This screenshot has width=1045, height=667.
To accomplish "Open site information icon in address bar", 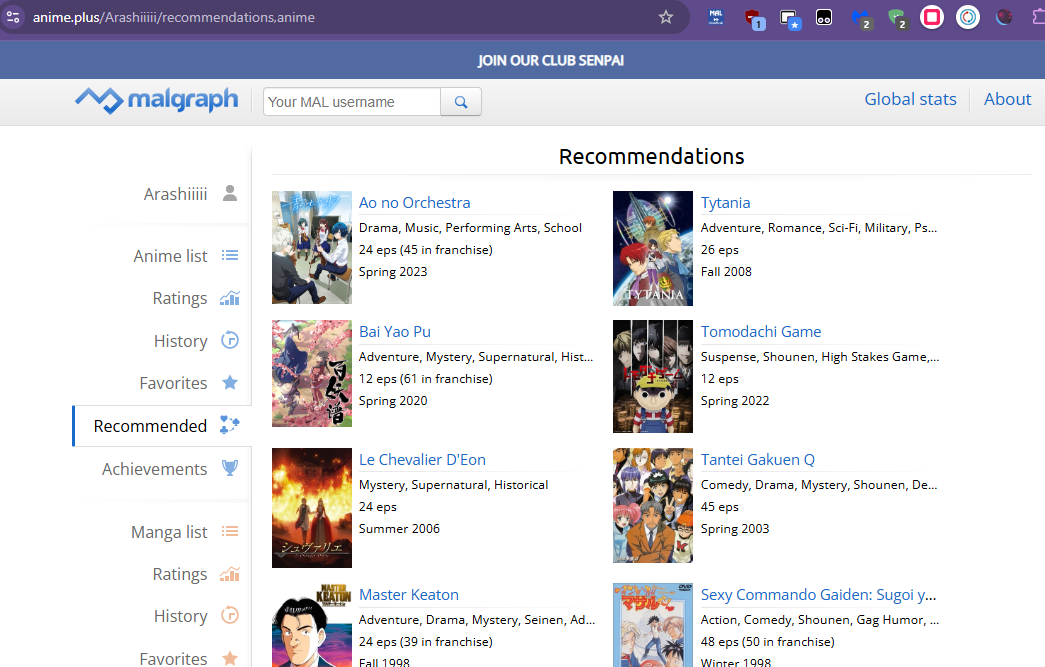I will click(x=13, y=17).
